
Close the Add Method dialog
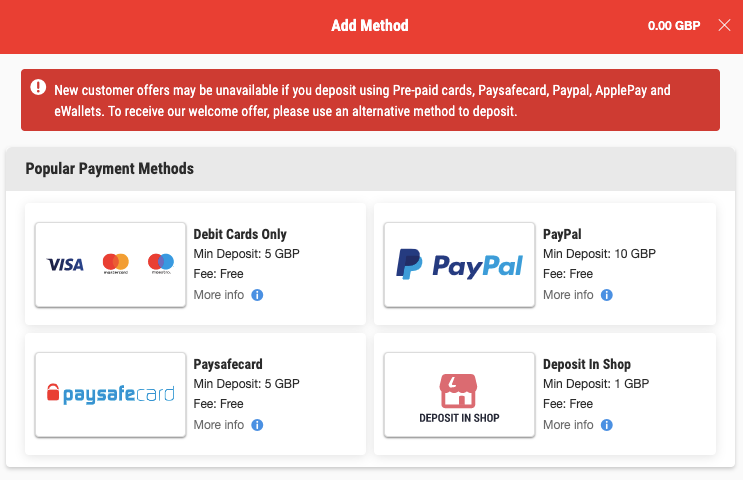pyautogui.click(x=724, y=25)
